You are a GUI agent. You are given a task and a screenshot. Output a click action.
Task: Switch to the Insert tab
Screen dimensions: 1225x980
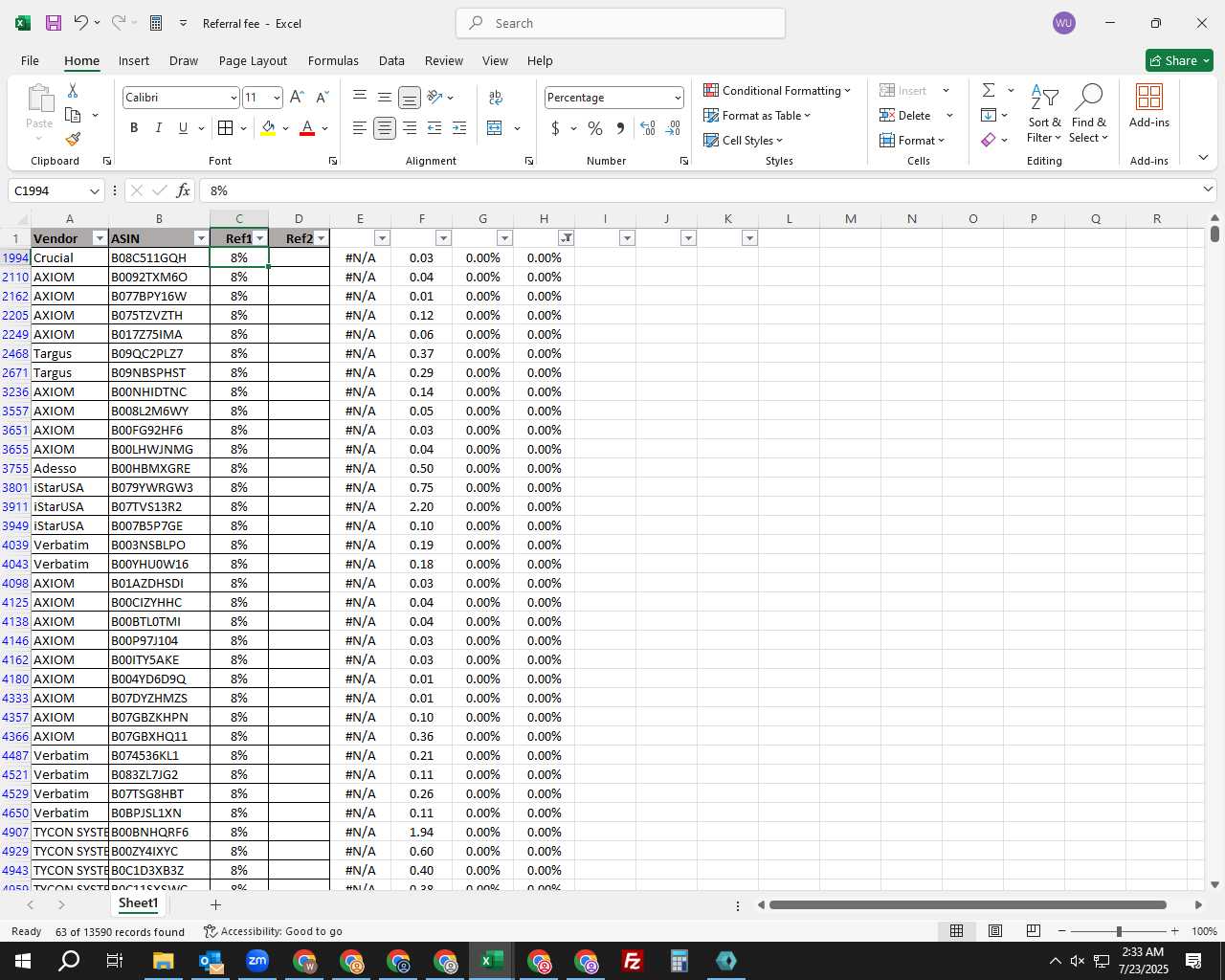click(x=134, y=60)
